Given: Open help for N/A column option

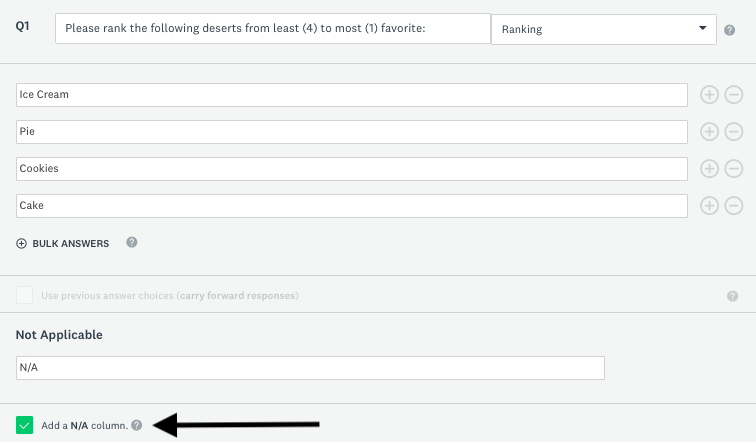Looking at the screenshot, I should (137, 425).
